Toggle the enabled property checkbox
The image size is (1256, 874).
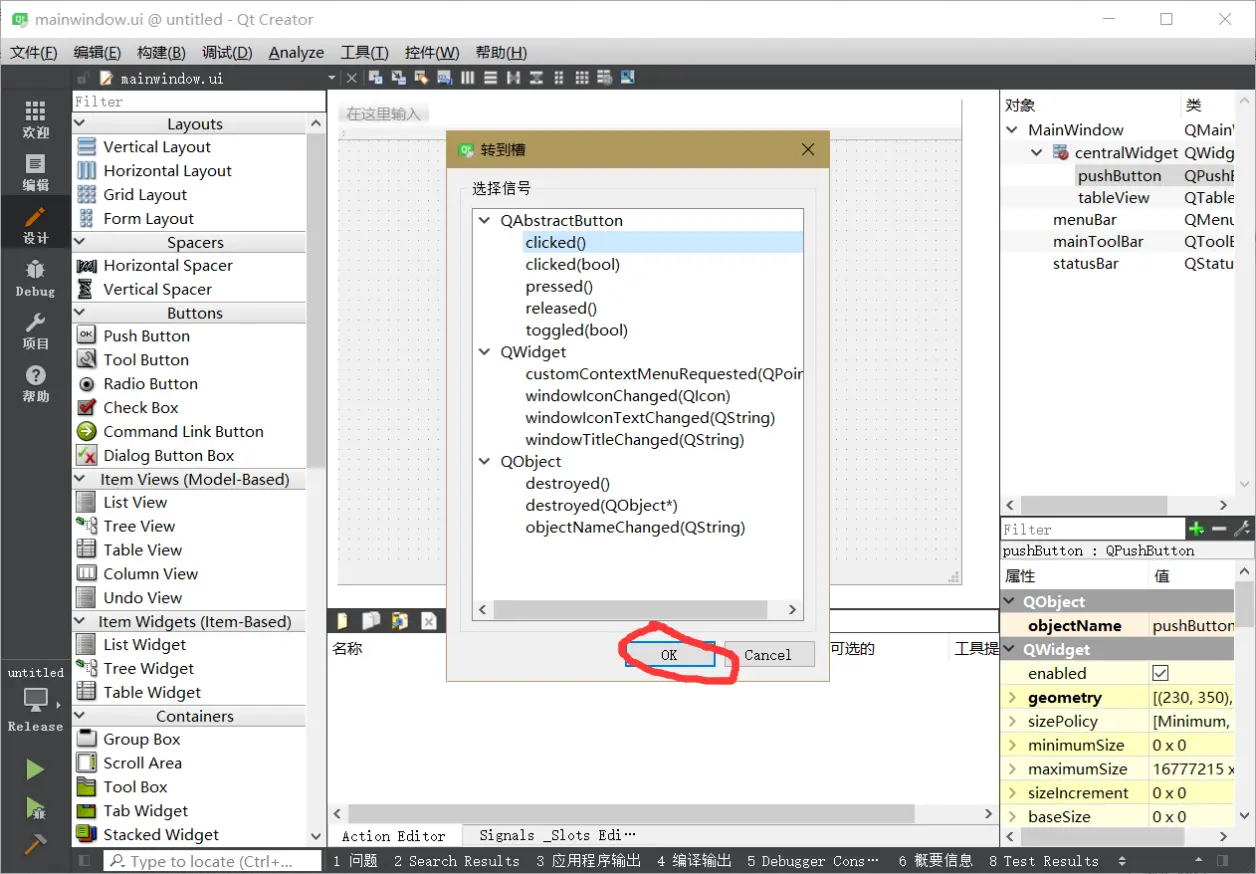(x=1160, y=673)
